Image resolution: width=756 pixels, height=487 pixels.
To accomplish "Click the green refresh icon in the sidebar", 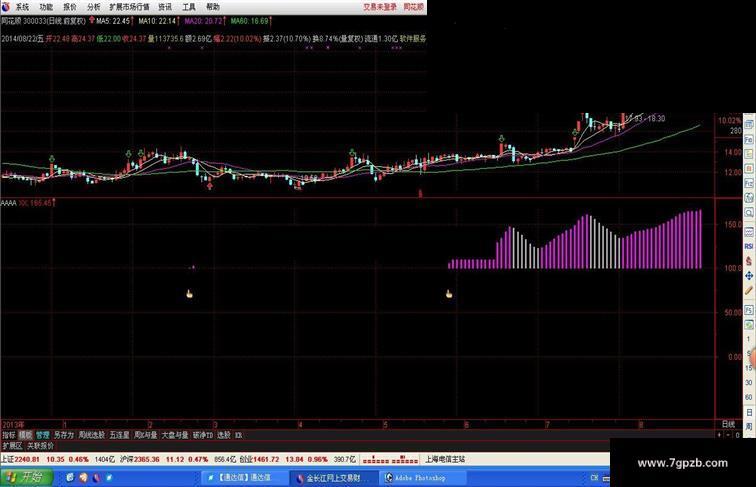I will pos(749,325).
